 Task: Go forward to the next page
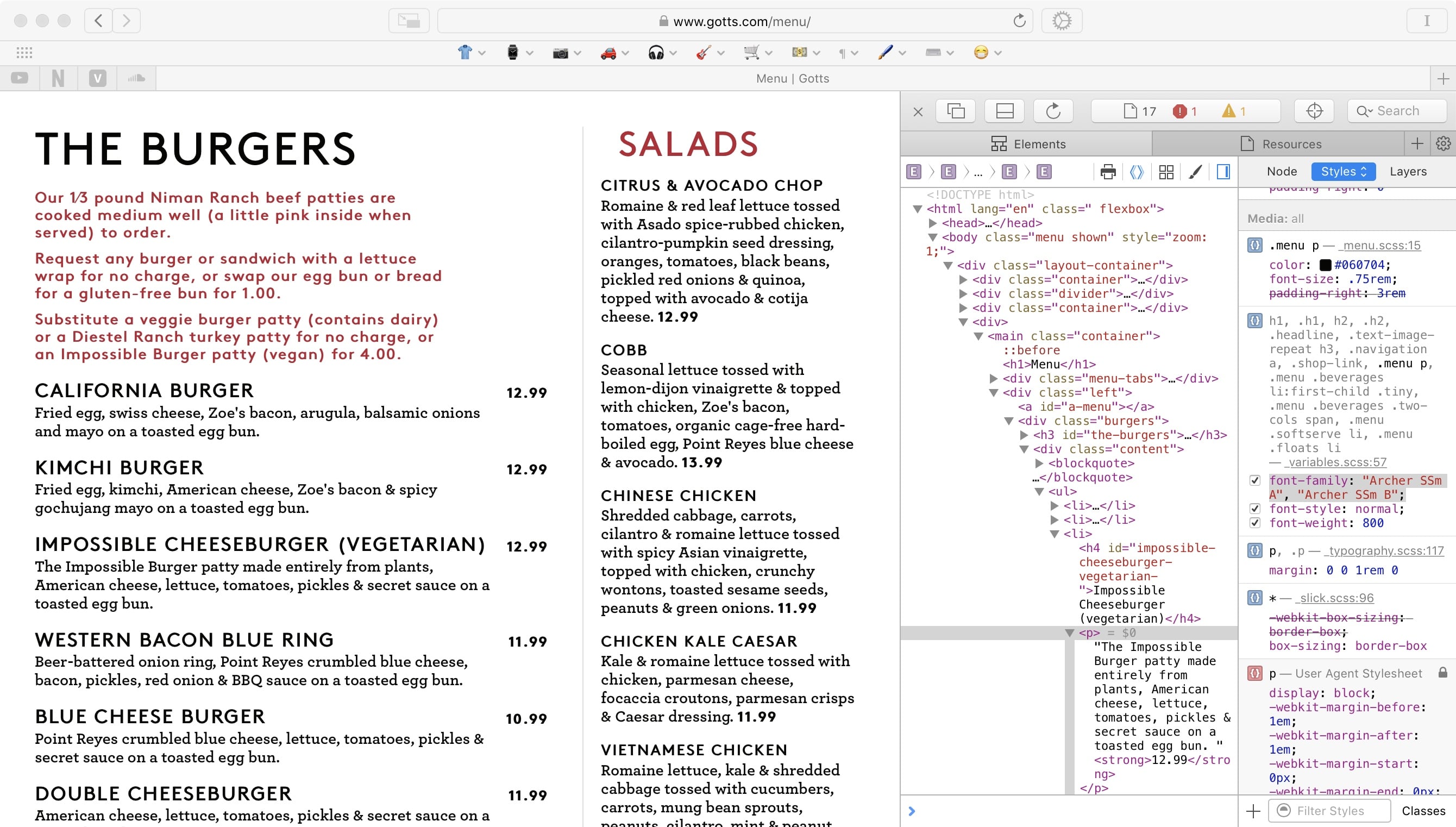[126, 21]
